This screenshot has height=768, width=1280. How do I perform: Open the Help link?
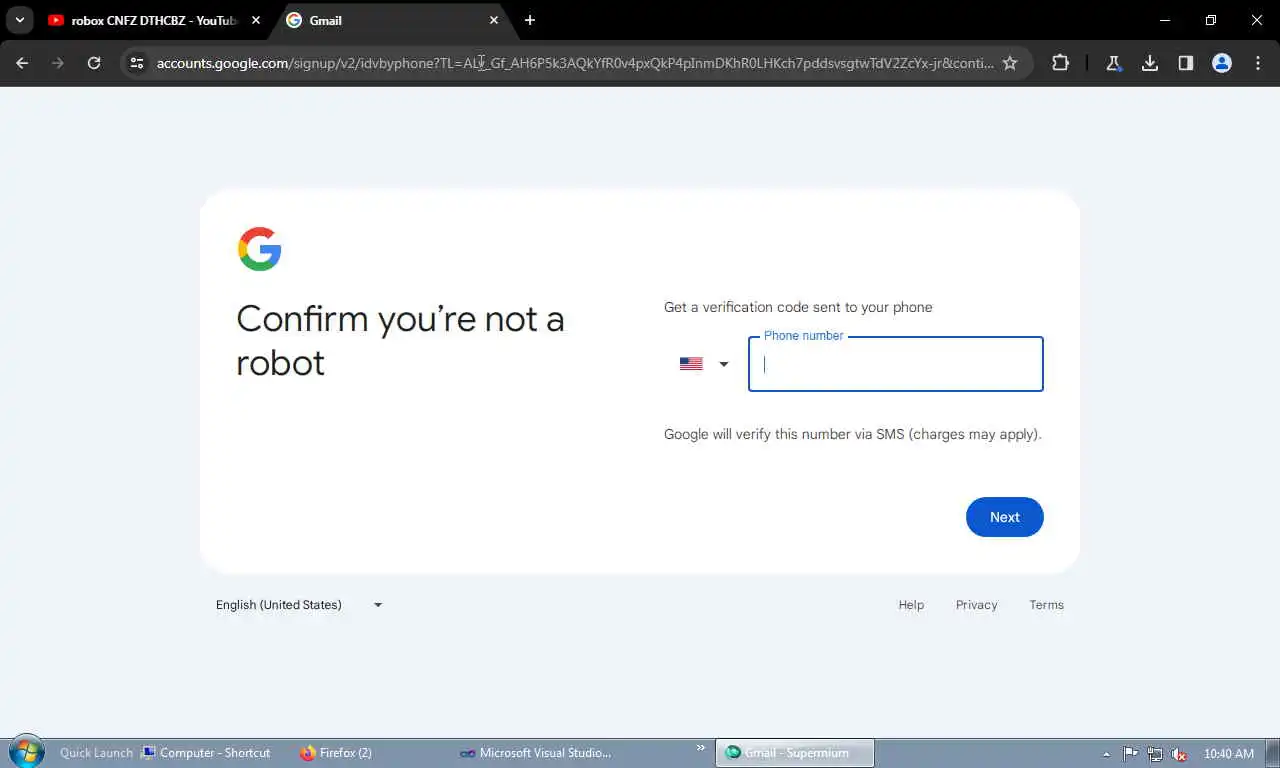coord(911,605)
